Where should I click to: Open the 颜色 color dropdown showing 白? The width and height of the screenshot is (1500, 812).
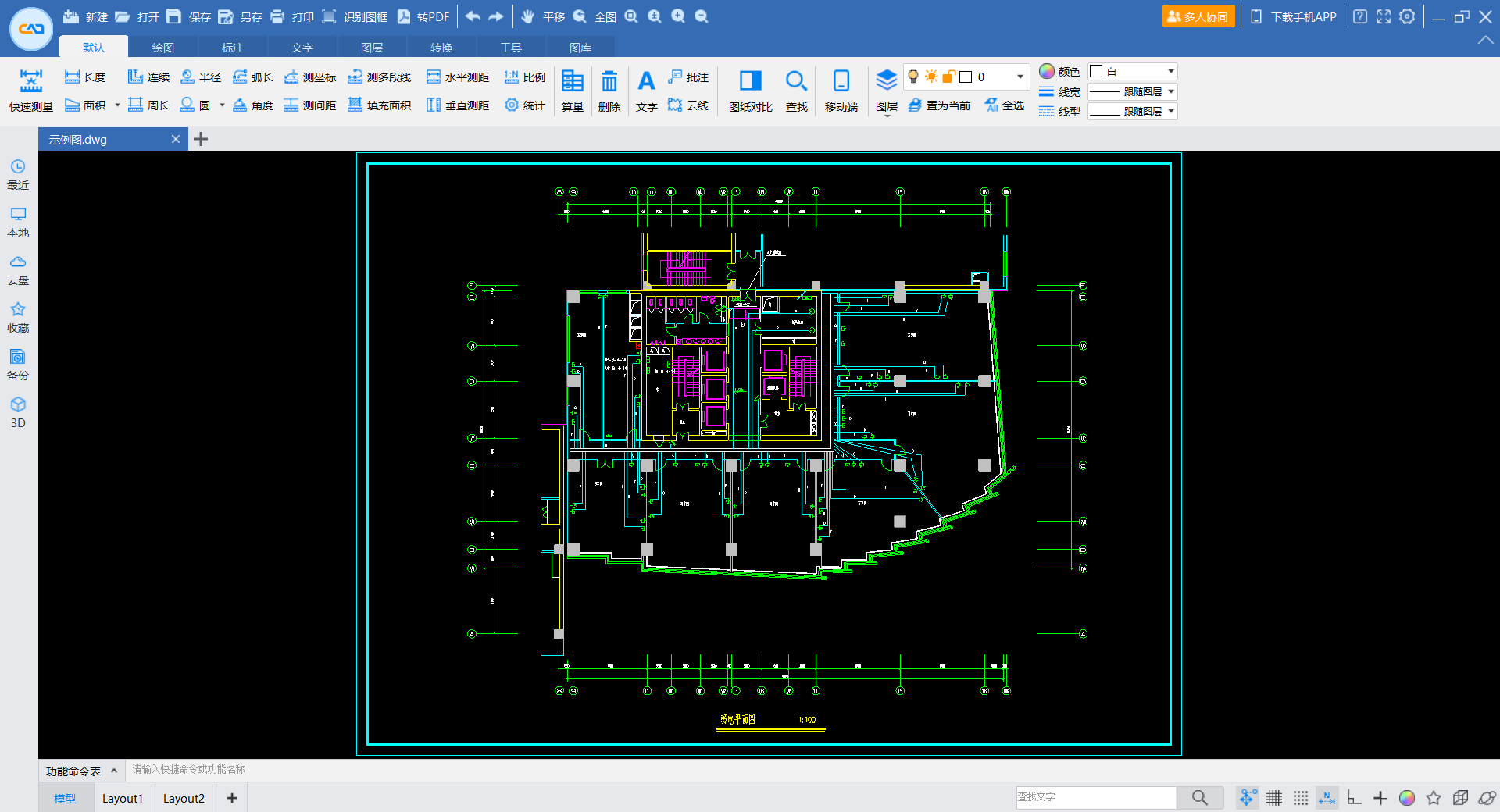1170,71
